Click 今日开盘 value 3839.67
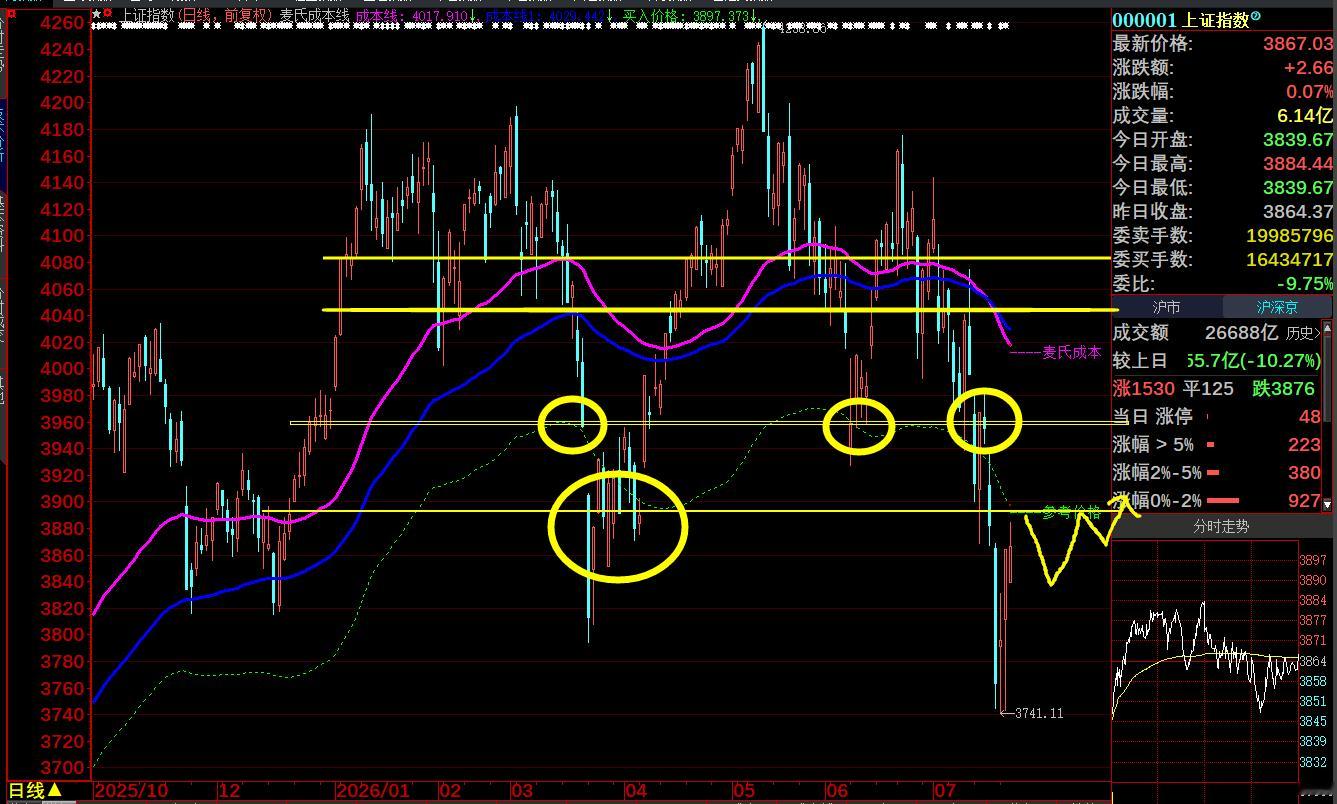Viewport: 1337px width, 804px height. (x=1298, y=140)
